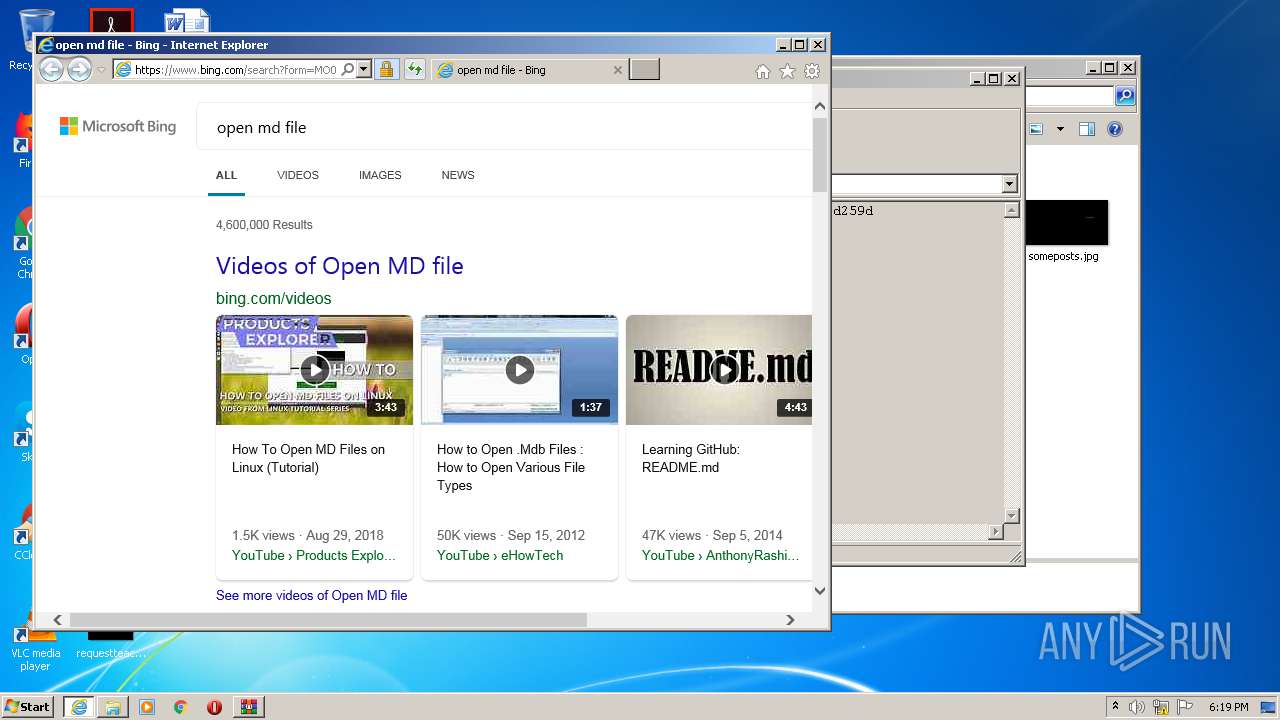The image size is (1280, 720).
Task: Launch Opera from the taskbar
Action: 214,707
